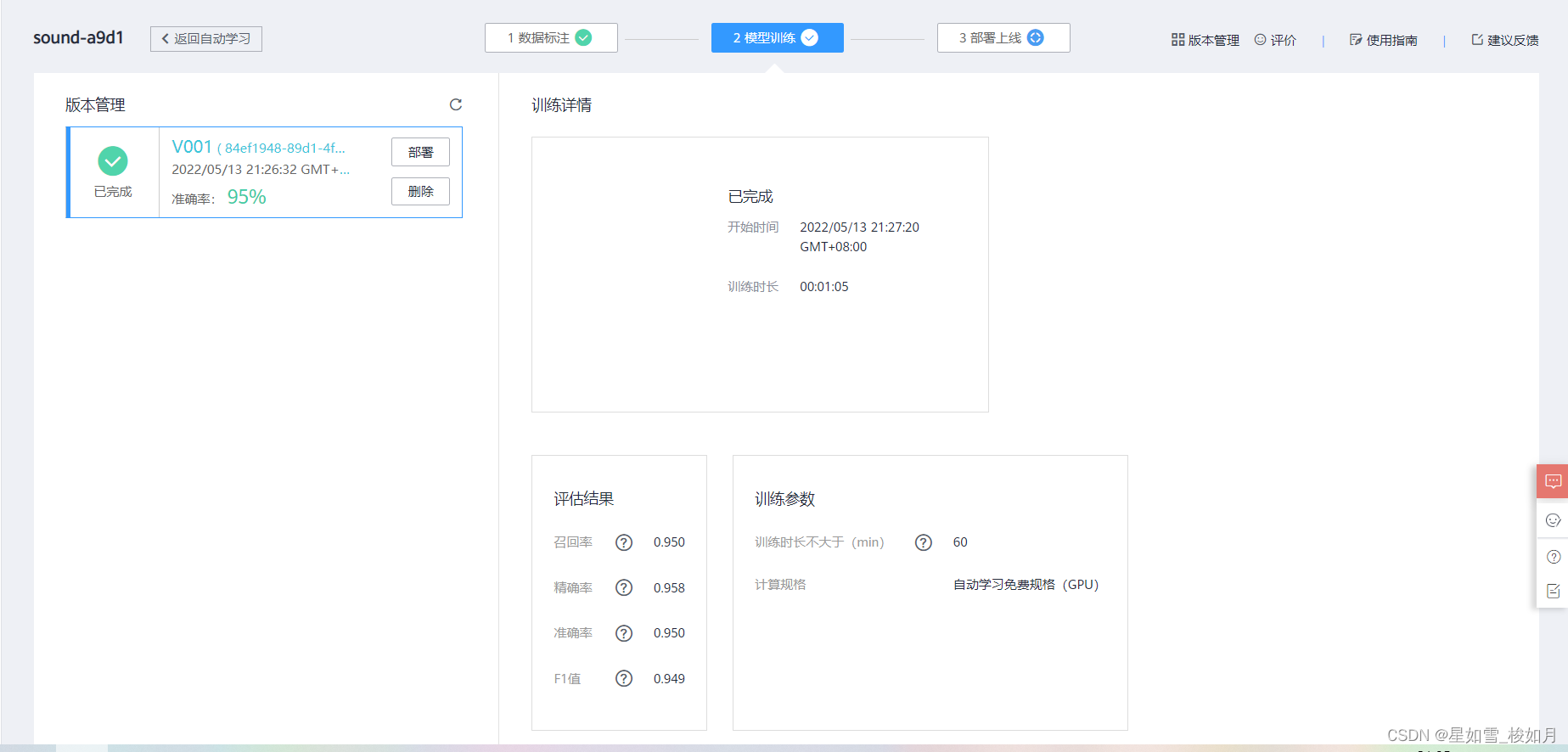Screen dimensions: 1568x752
Task: Click the question mark side panel icon
Action: 1554,557
